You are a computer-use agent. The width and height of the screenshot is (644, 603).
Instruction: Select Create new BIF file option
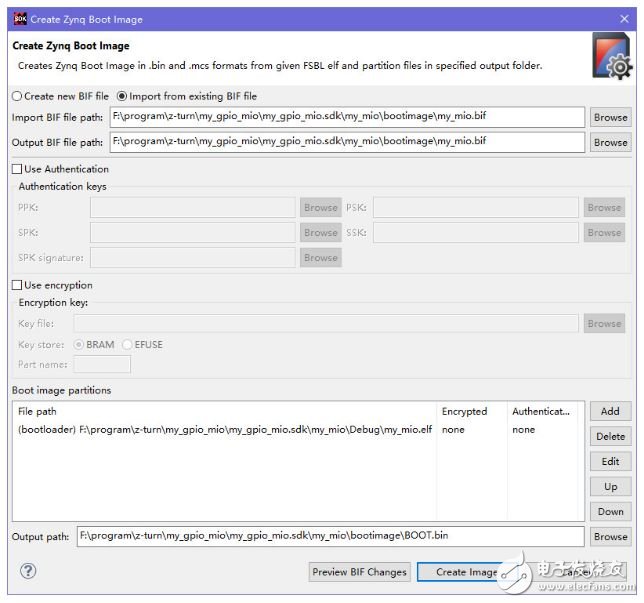coord(17,96)
